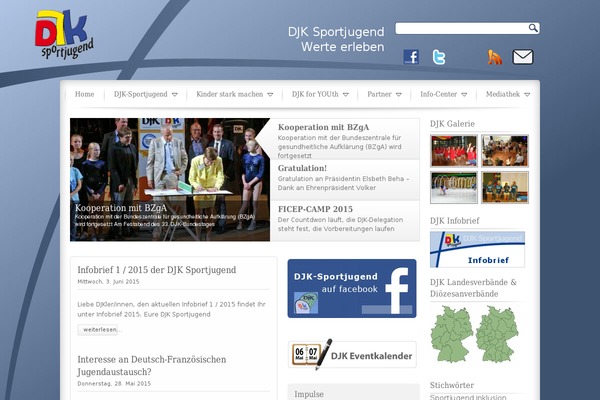Open the Deutsch-Französischen Jugendaustausch article headline

[x=152, y=366]
